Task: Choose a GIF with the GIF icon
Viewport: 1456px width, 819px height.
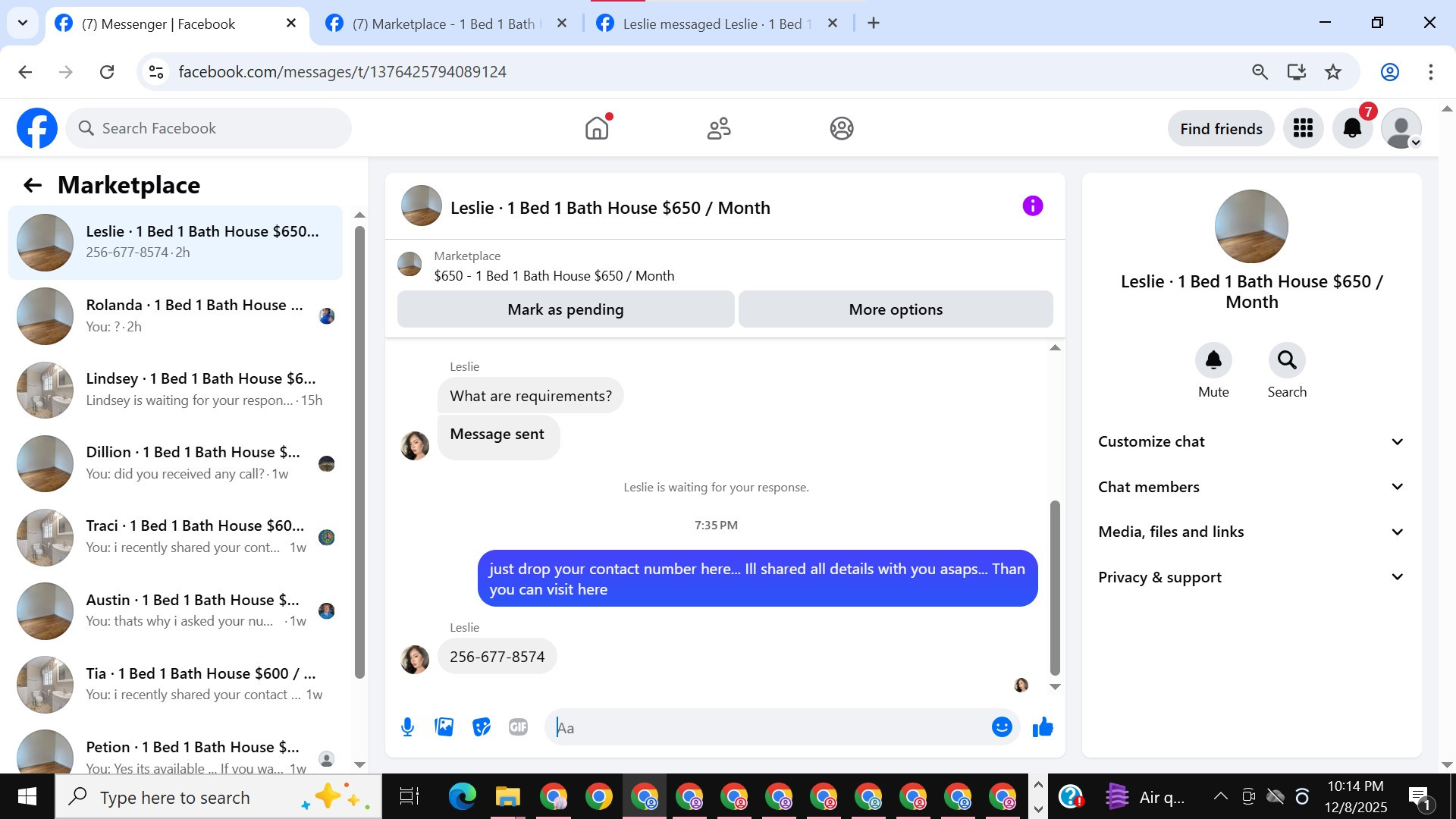Action: click(x=518, y=727)
